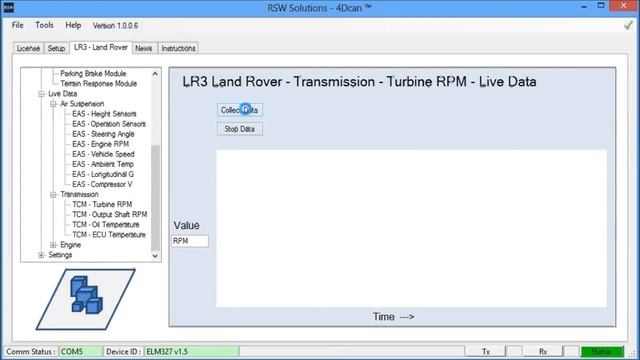Collapse the Live Data tree node
Image resolution: width=640 pixels, height=360 pixels.
click(41, 94)
